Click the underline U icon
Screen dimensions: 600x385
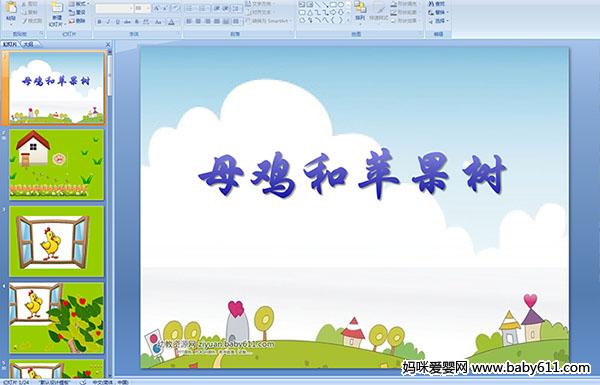(117, 22)
